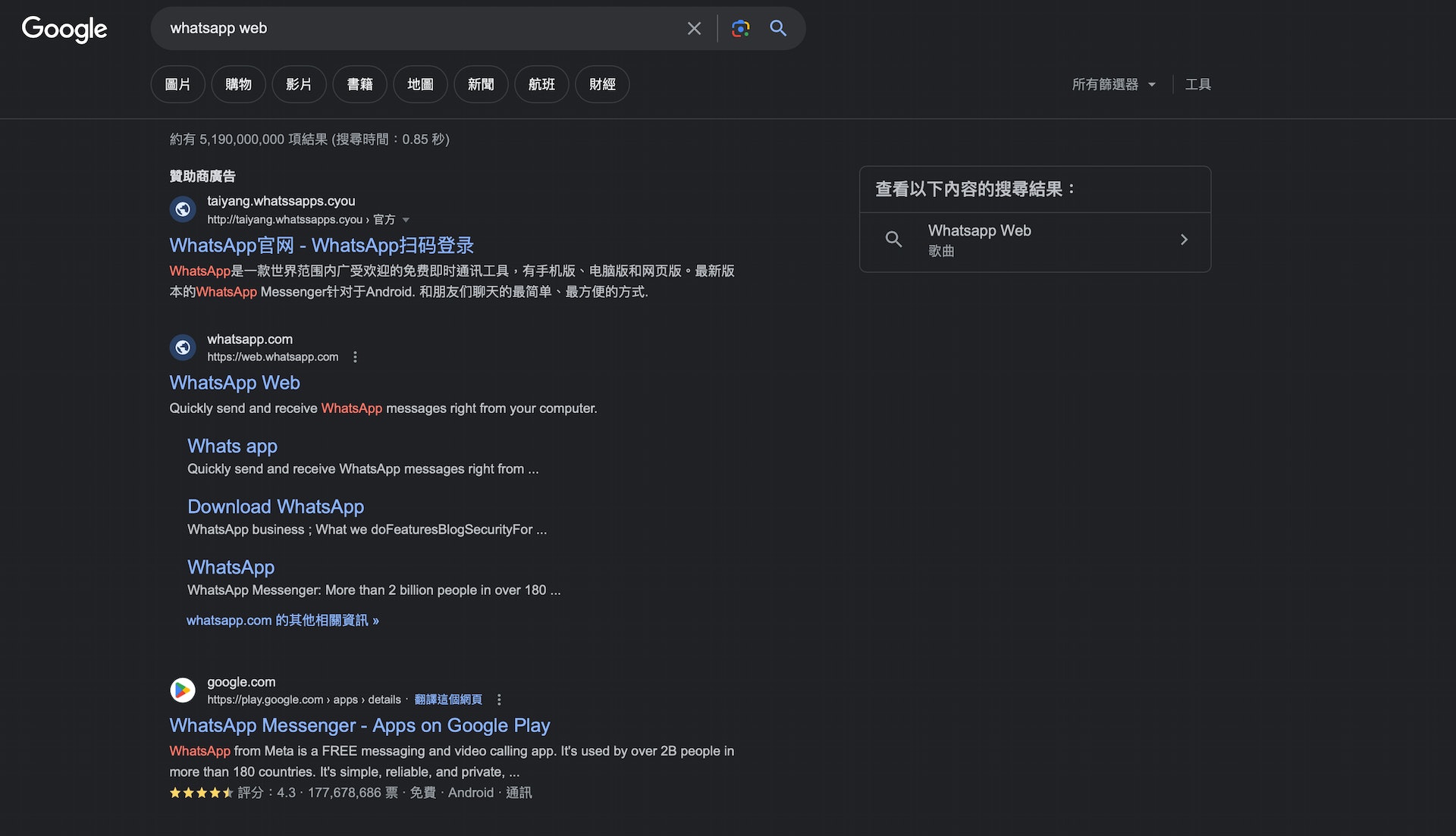Open Google Lens image search icon
Image resolution: width=1456 pixels, height=836 pixels.
click(x=741, y=29)
